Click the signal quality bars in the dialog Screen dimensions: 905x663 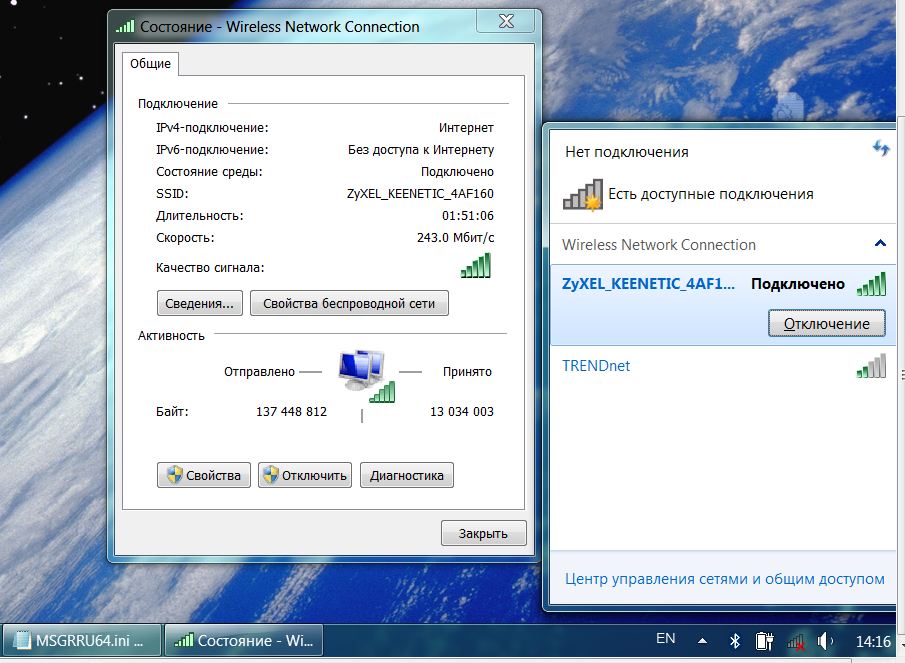[476, 265]
